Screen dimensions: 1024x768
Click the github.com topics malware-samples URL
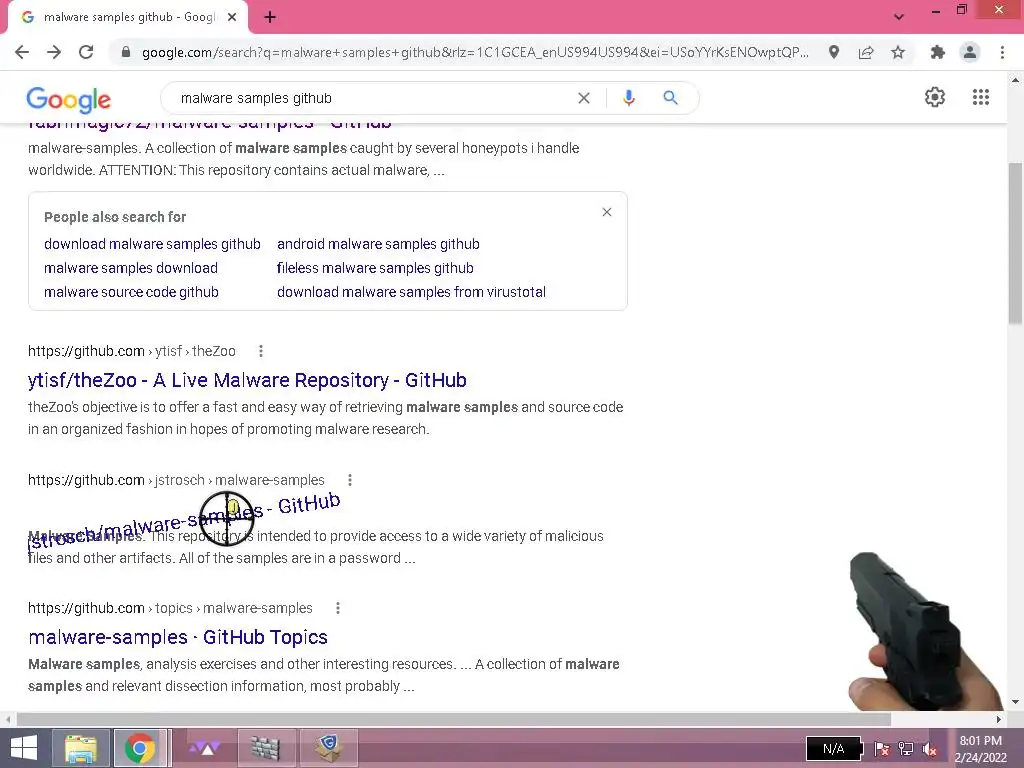tap(170, 608)
